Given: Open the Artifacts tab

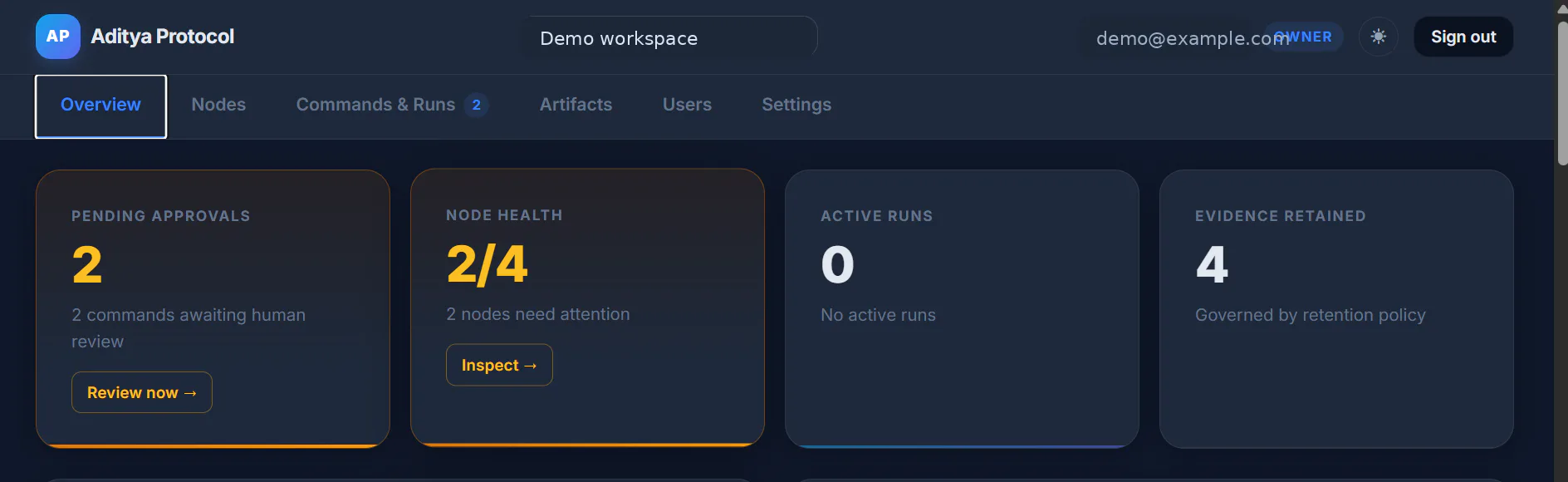Looking at the screenshot, I should click(576, 105).
